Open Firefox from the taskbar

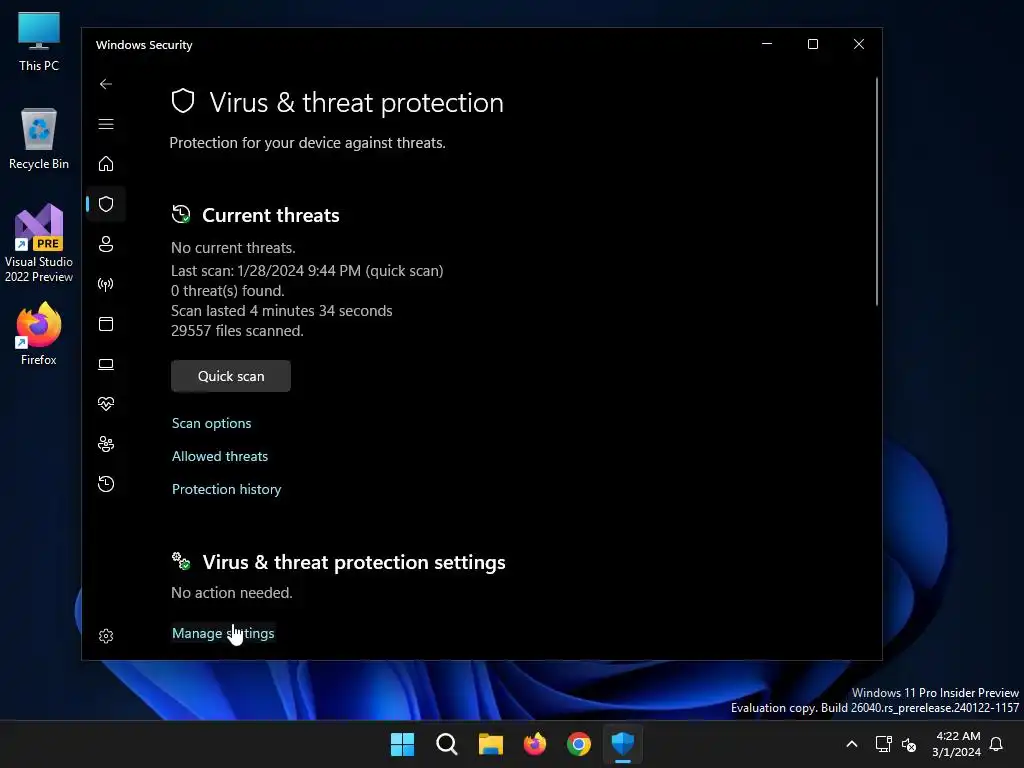pyautogui.click(x=535, y=744)
